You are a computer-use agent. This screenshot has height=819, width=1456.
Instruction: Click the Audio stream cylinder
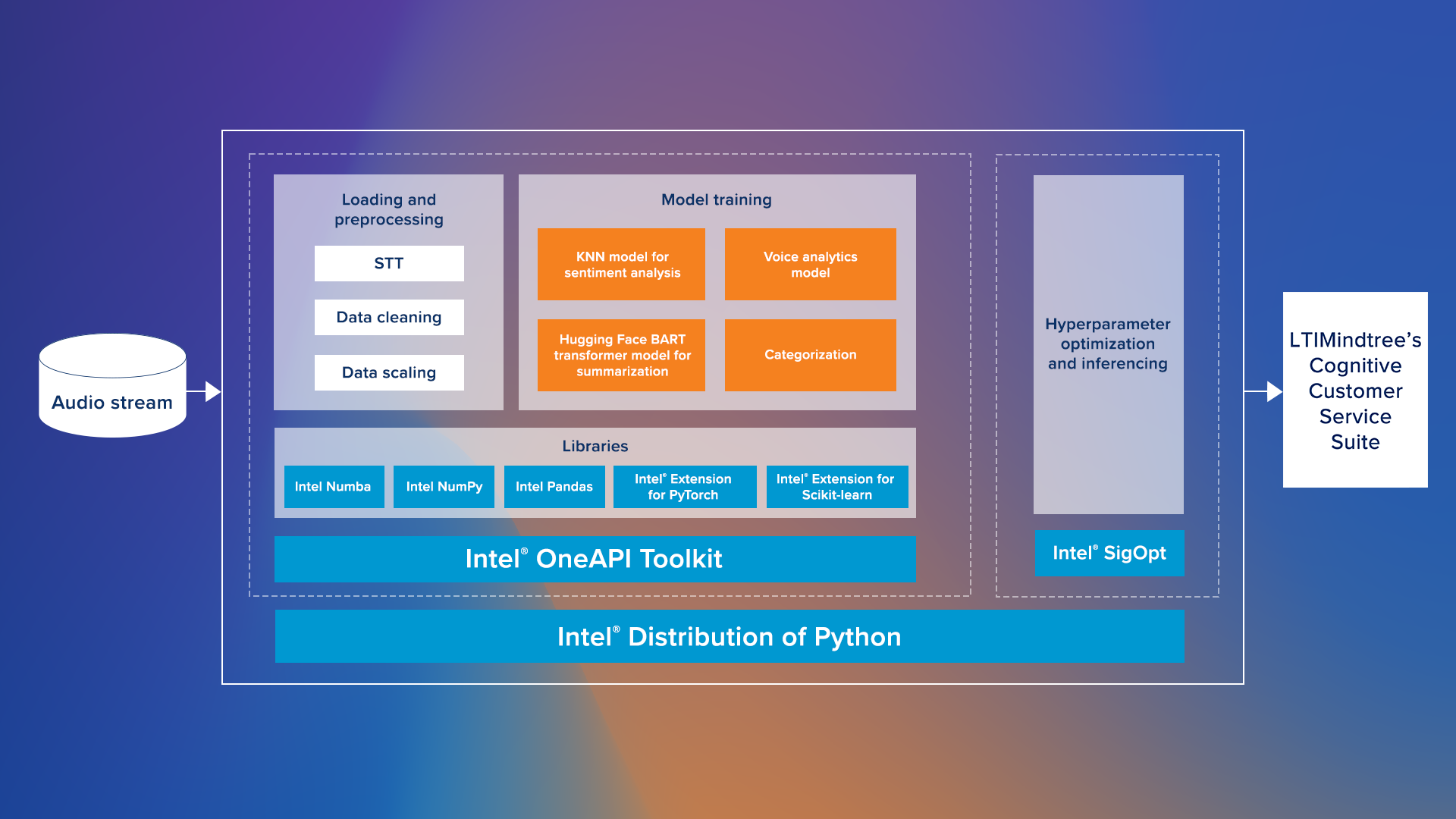tap(112, 385)
